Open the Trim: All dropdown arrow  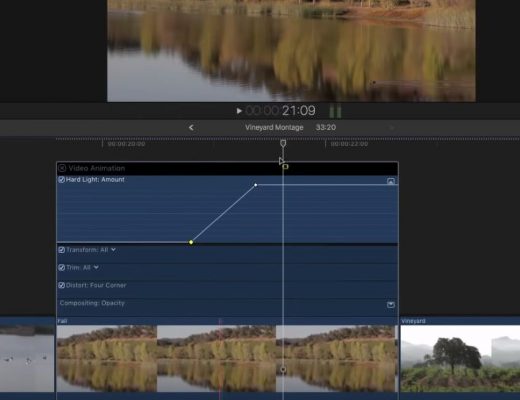pos(96,267)
